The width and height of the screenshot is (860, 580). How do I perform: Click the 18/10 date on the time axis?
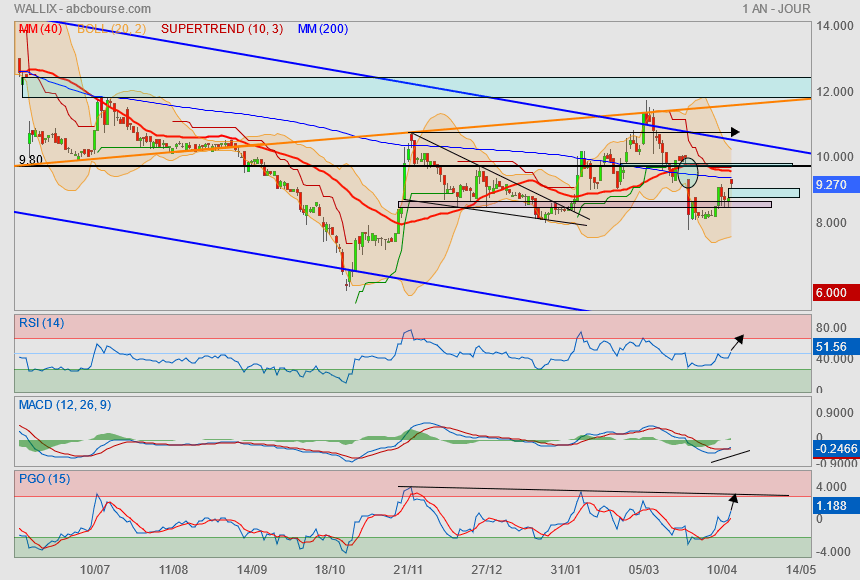pyautogui.click(x=330, y=570)
